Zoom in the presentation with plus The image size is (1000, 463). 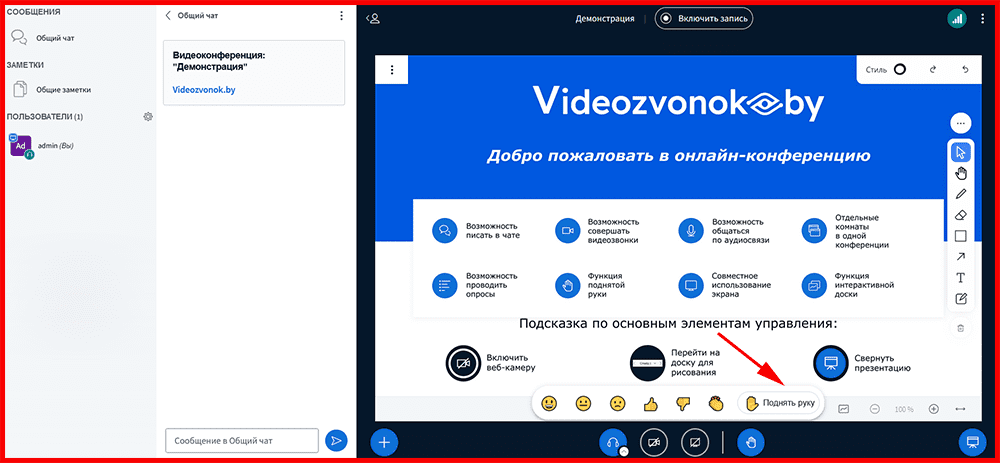coord(934,409)
